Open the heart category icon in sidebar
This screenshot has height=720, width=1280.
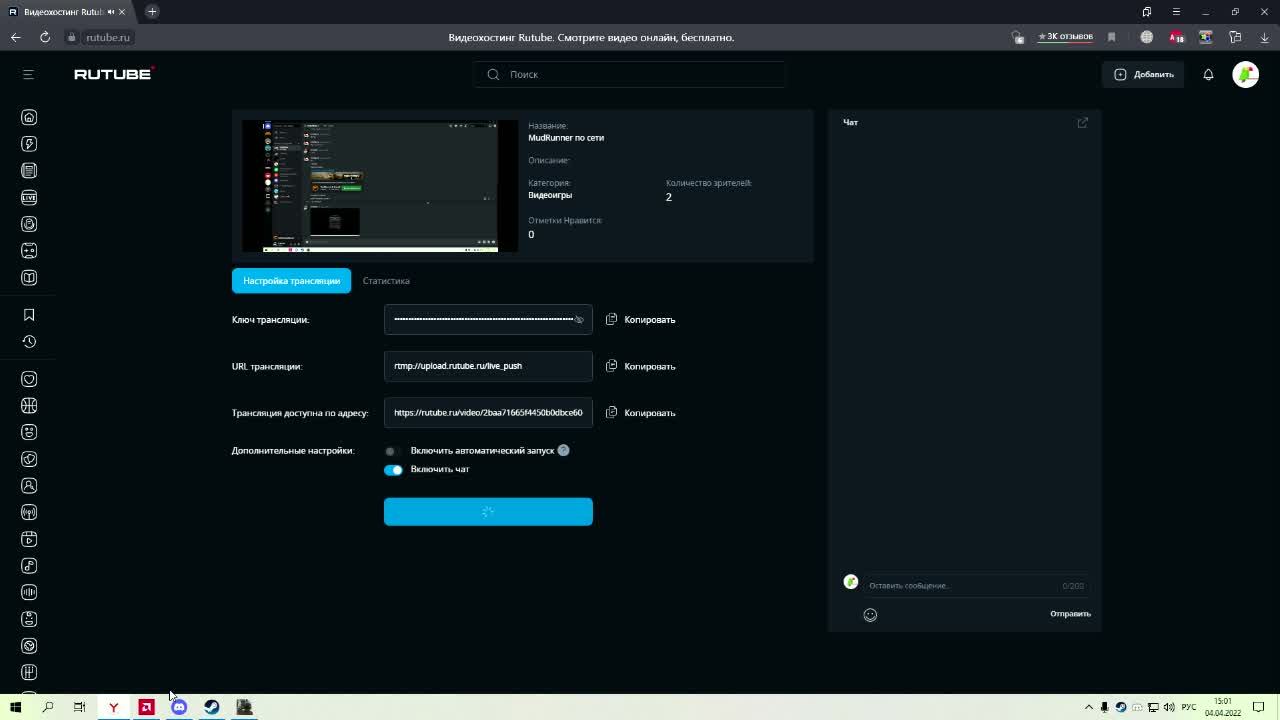(x=29, y=379)
